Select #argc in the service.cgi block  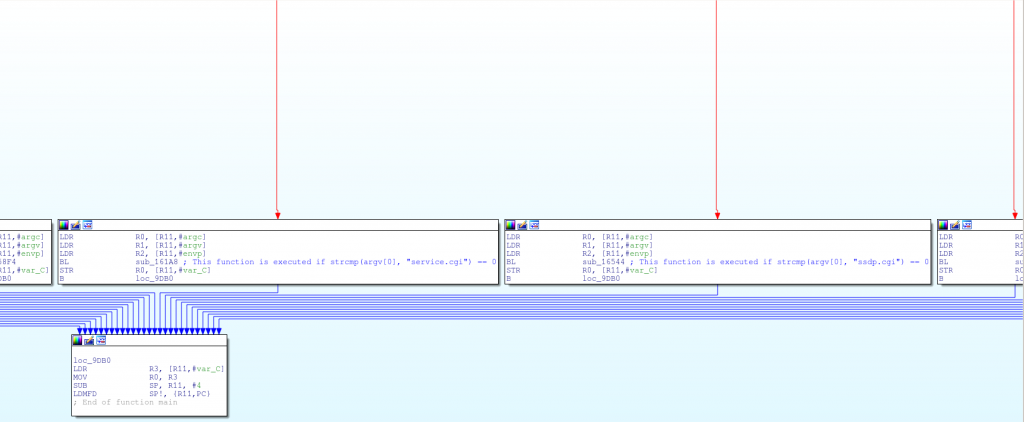[x=192, y=237]
